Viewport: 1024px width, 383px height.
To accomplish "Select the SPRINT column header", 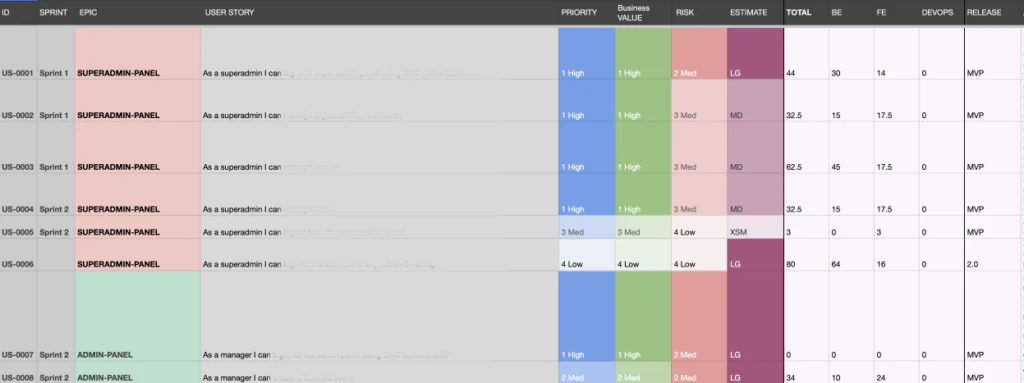I will 53,12.
